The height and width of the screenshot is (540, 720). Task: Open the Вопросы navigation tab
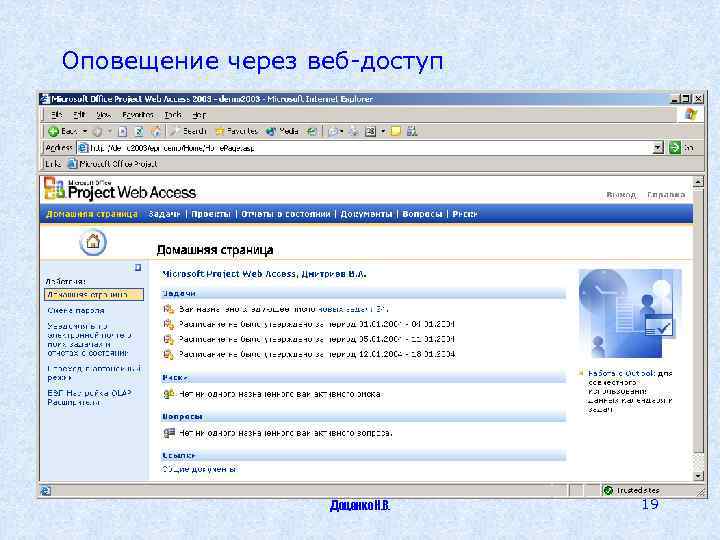click(422, 214)
